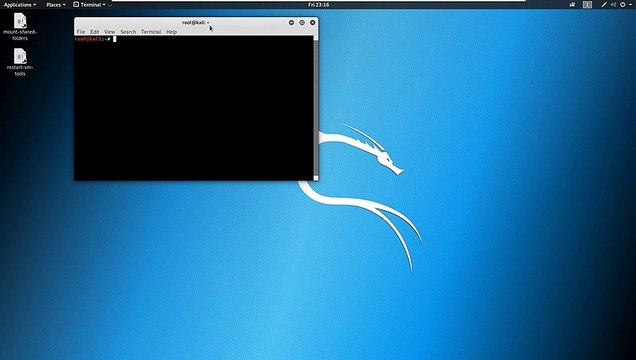This screenshot has width=636, height=360.
Task: Click the screen recording camera tray icon
Action: point(572,5)
